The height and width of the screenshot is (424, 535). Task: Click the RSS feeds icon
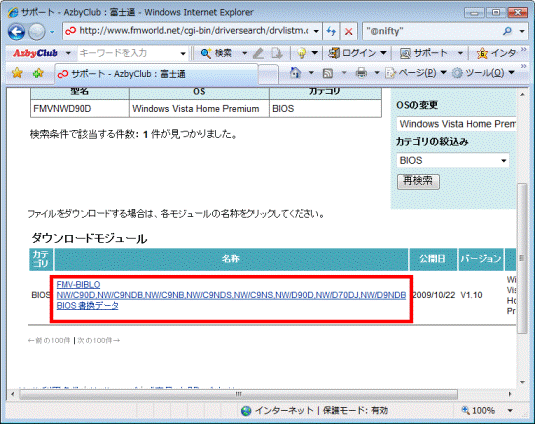pyautogui.click(x=328, y=73)
